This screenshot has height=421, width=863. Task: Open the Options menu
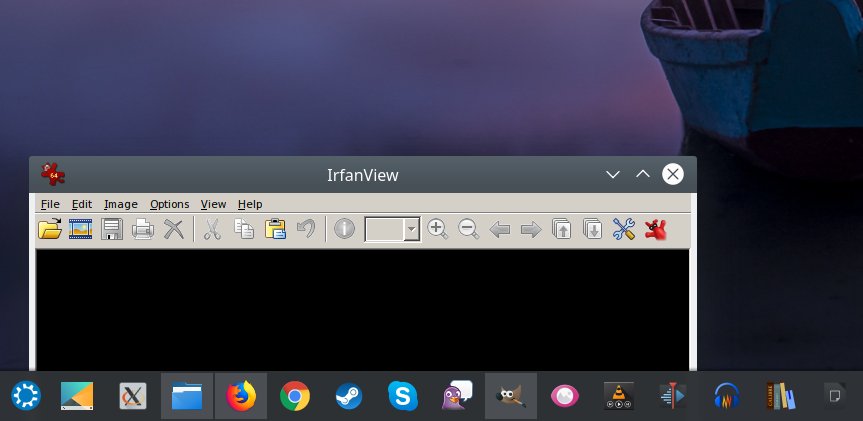pyautogui.click(x=170, y=204)
